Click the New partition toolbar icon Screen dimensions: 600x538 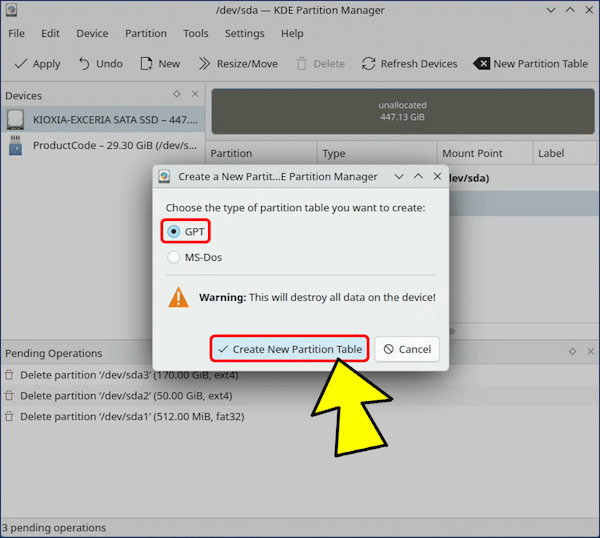146,64
